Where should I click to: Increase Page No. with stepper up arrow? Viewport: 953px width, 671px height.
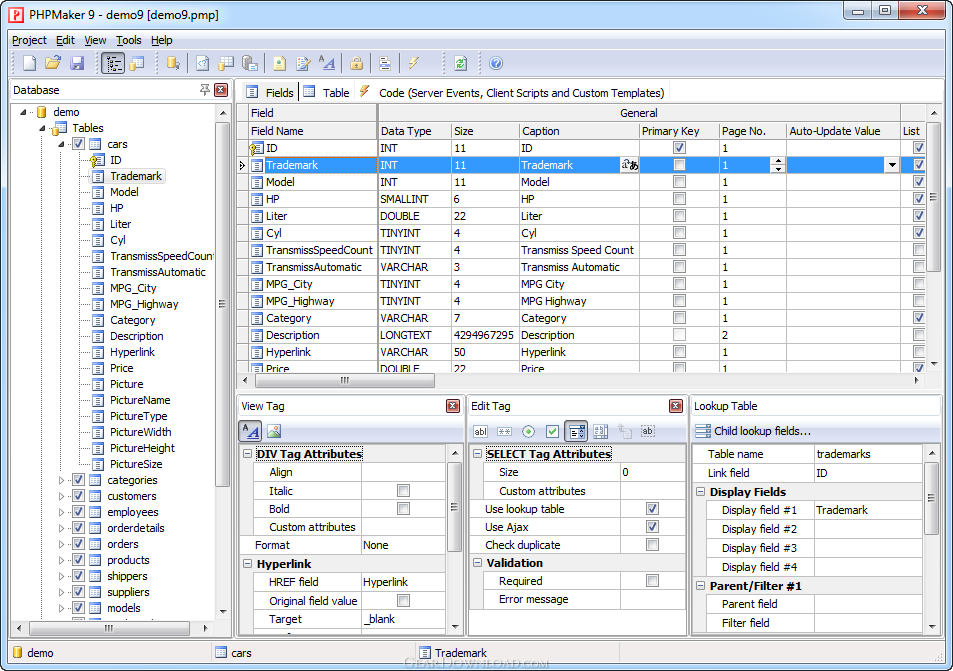778,161
